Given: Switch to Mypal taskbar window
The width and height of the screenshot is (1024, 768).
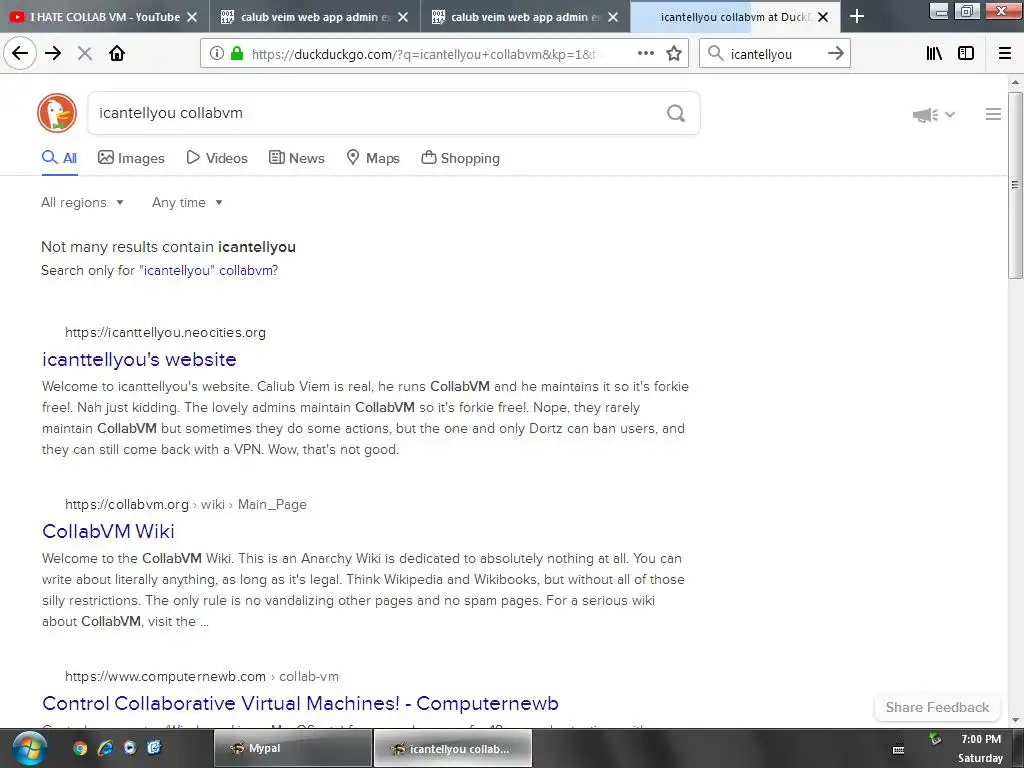Looking at the screenshot, I should (x=293, y=748).
